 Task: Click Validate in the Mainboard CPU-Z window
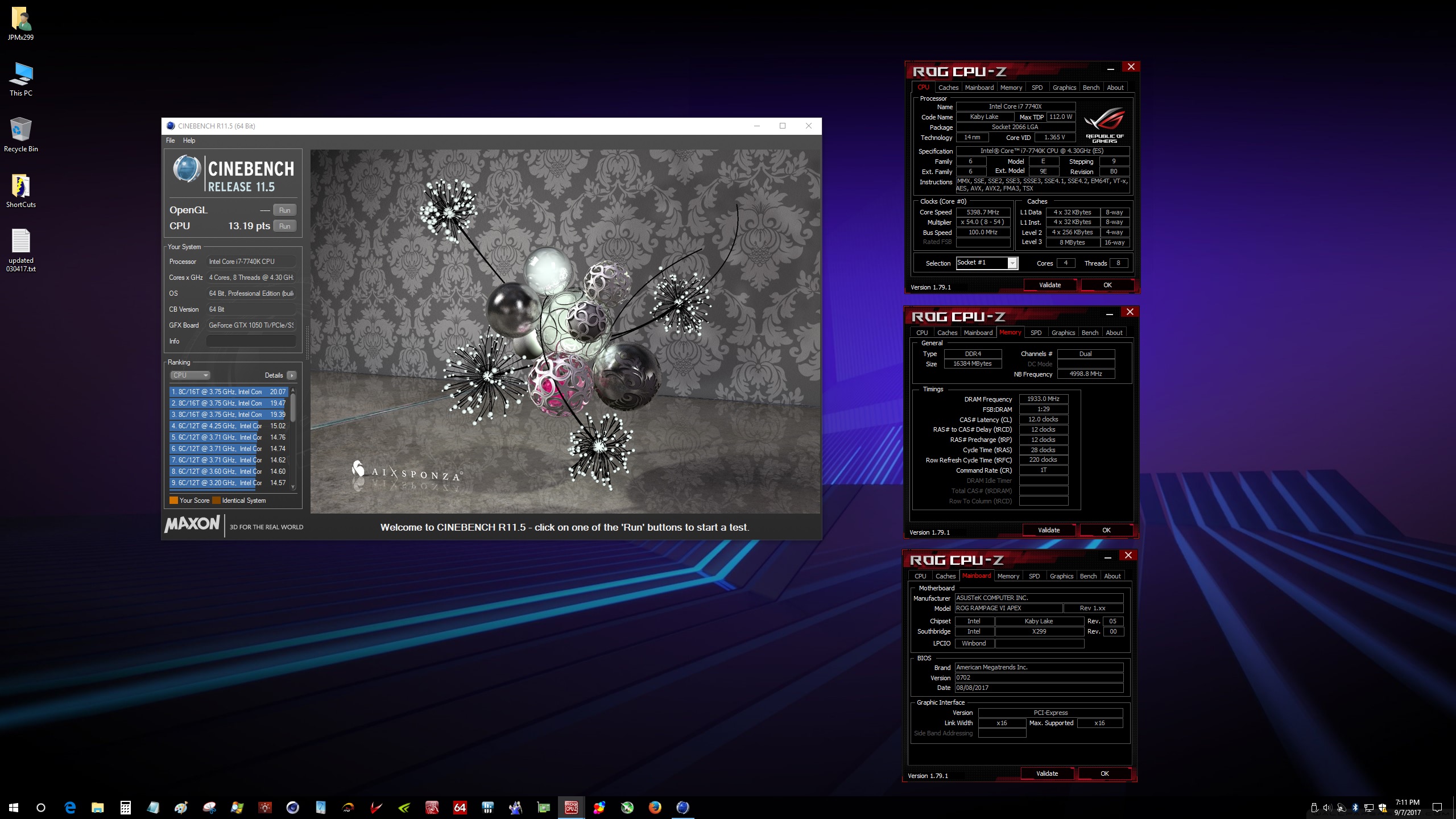pos(1047,773)
